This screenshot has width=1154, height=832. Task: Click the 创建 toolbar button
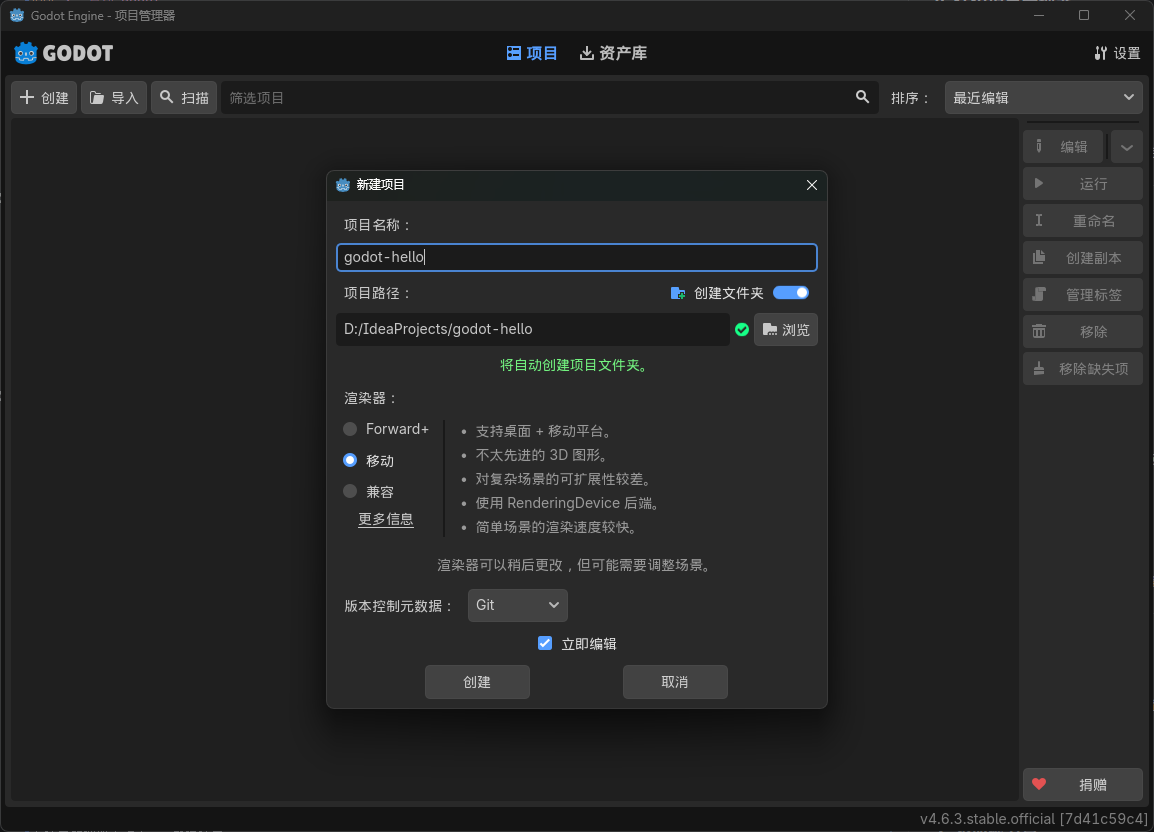44,98
